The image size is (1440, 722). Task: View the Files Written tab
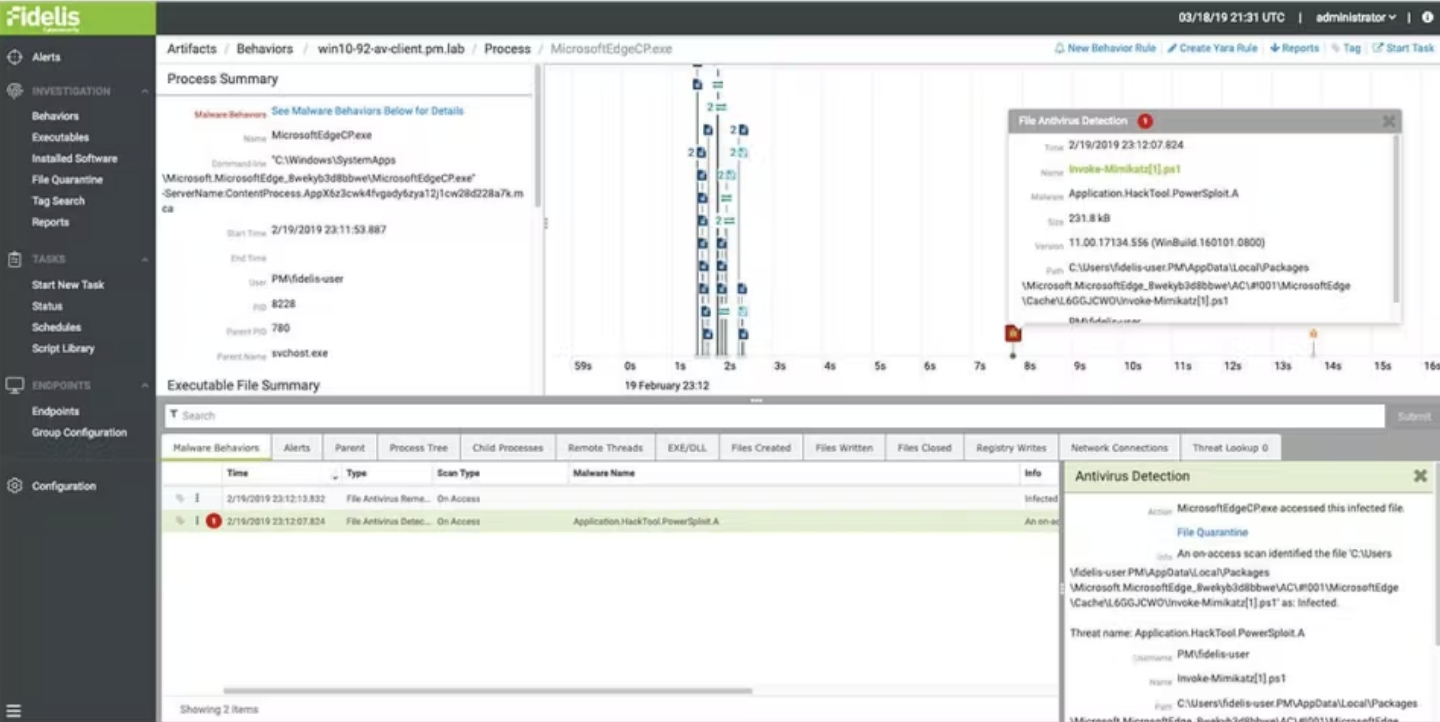click(844, 448)
